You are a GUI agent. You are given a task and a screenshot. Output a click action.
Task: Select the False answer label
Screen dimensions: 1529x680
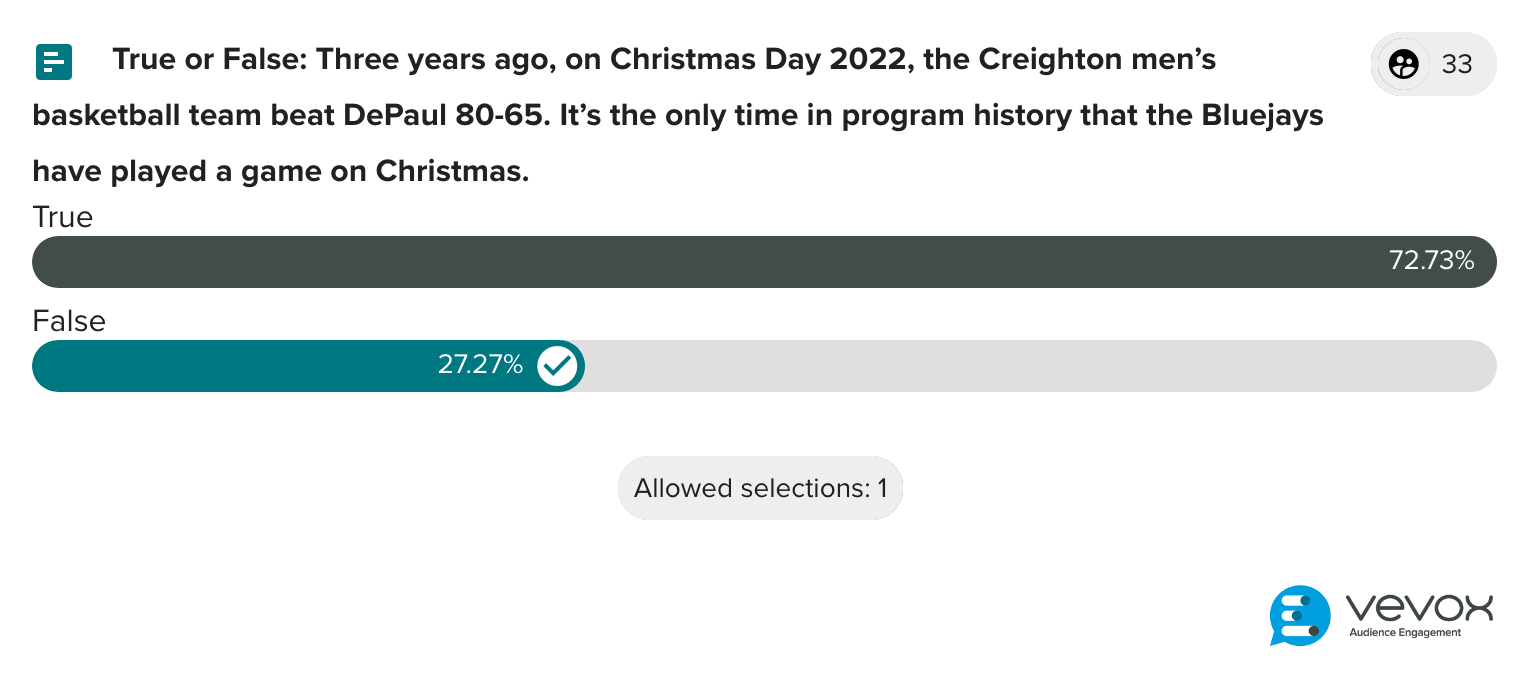[x=69, y=321]
